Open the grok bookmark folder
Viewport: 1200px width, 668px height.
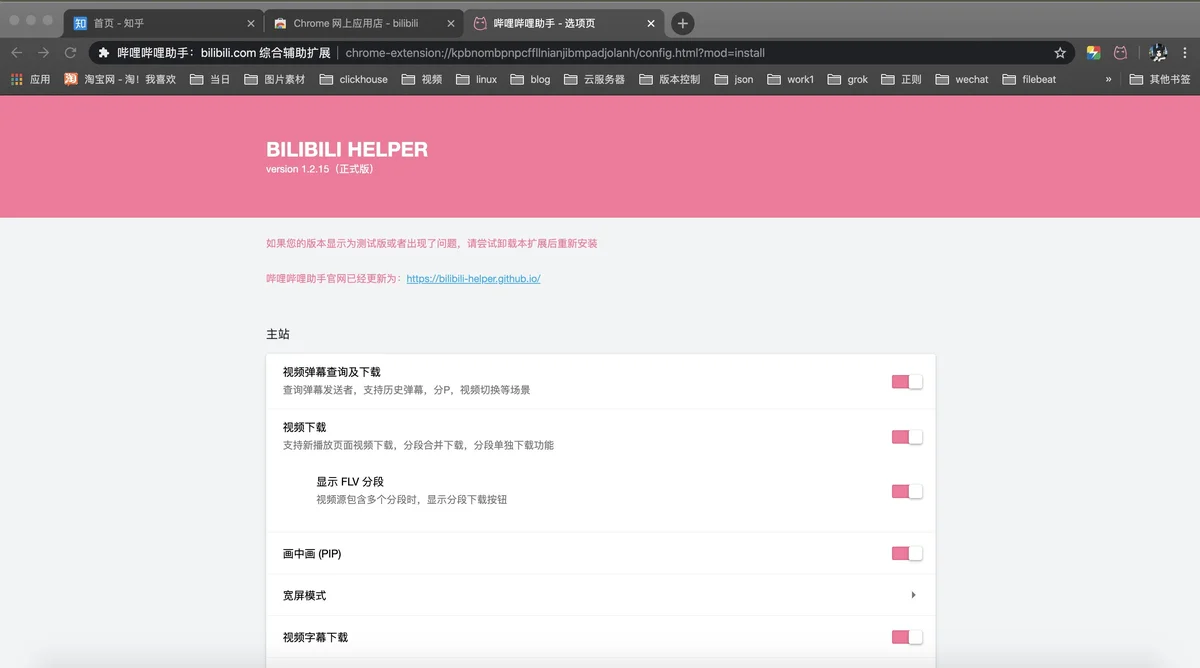[x=847, y=79]
